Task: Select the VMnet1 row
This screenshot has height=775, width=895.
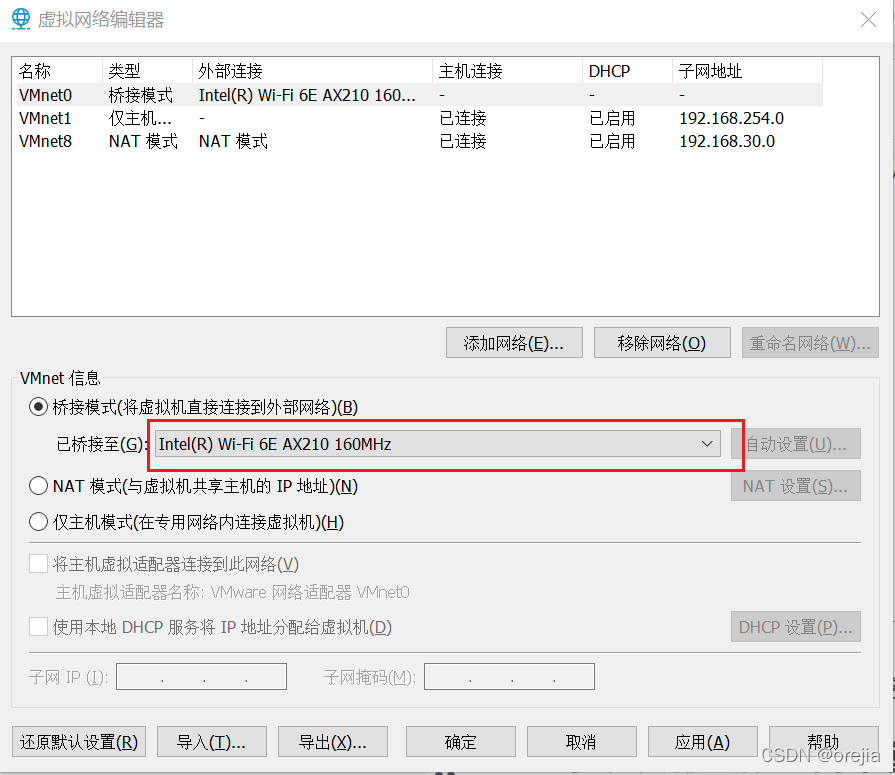Action: [420, 118]
